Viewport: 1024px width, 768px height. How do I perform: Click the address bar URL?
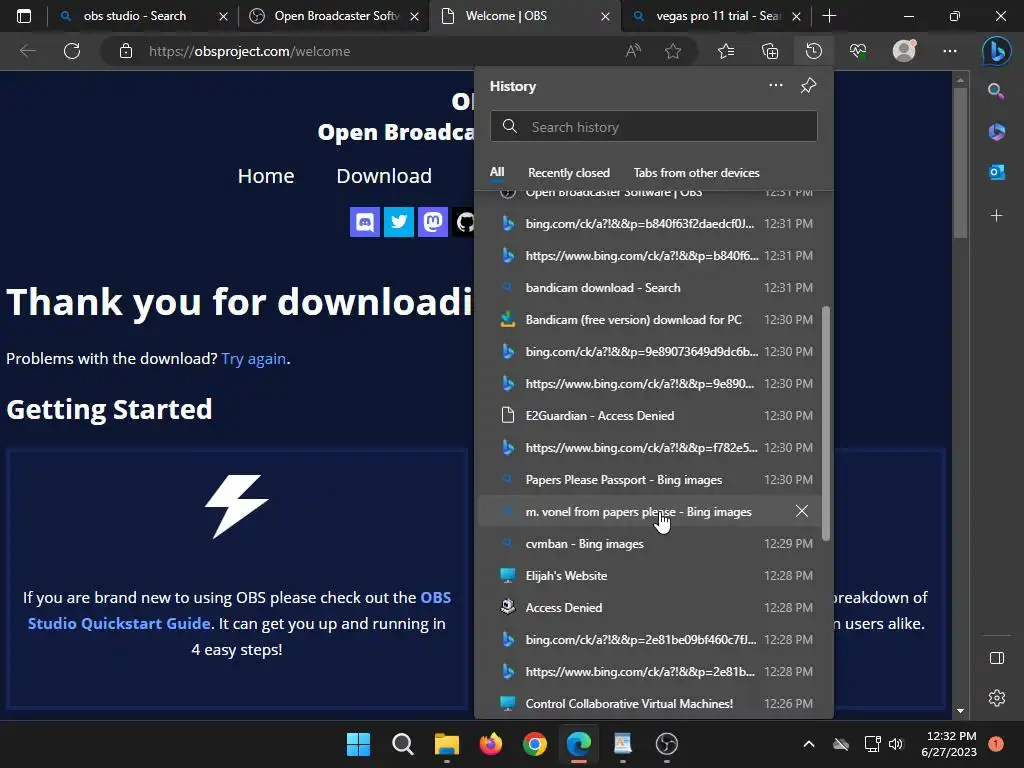[249, 51]
